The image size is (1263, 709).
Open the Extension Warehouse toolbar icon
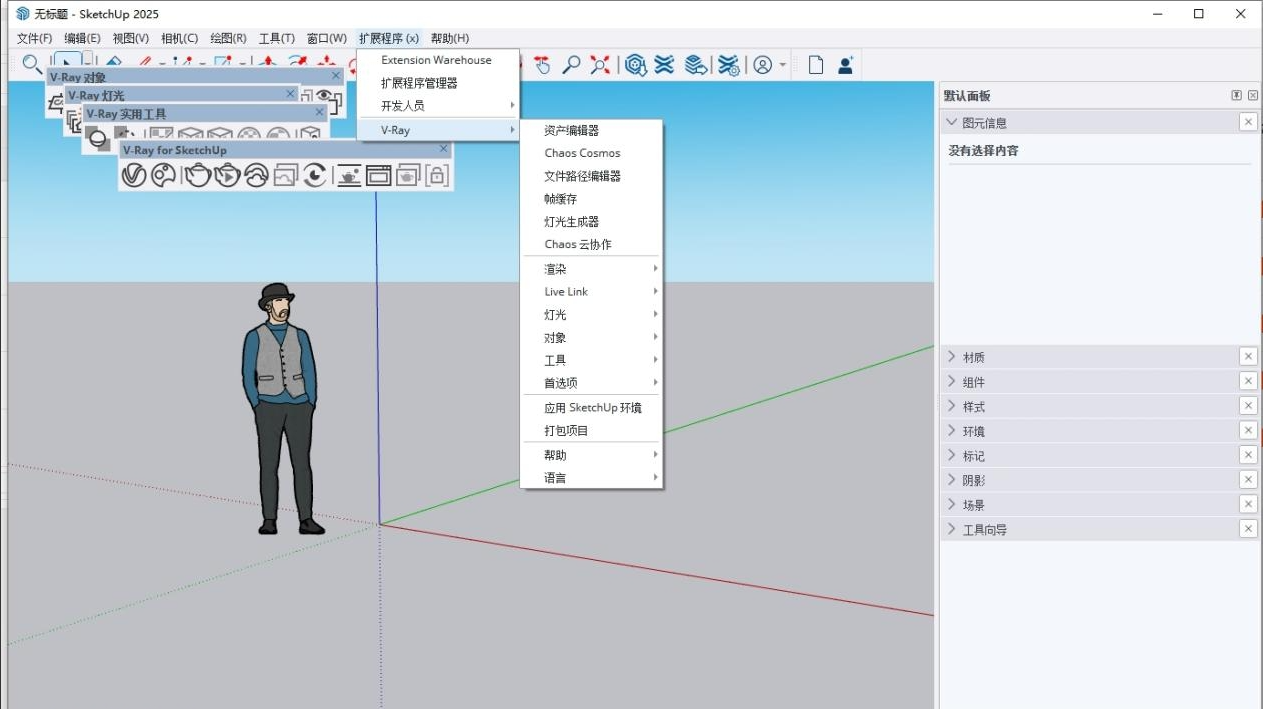pos(665,65)
